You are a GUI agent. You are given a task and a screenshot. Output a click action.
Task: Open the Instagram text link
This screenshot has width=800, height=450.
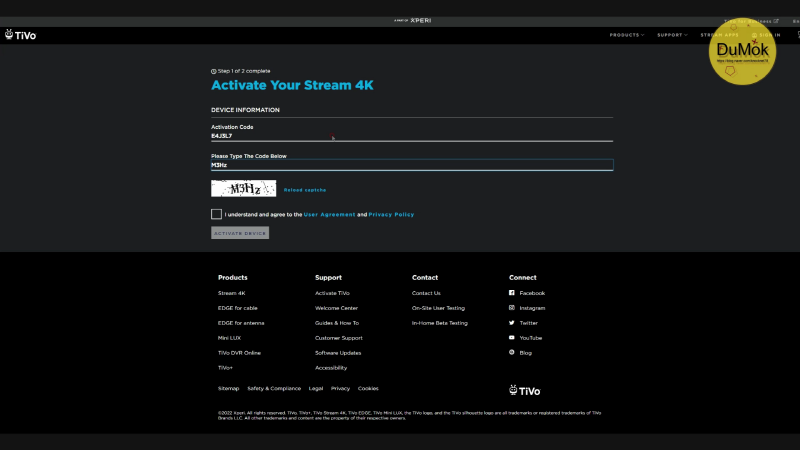[x=532, y=308]
